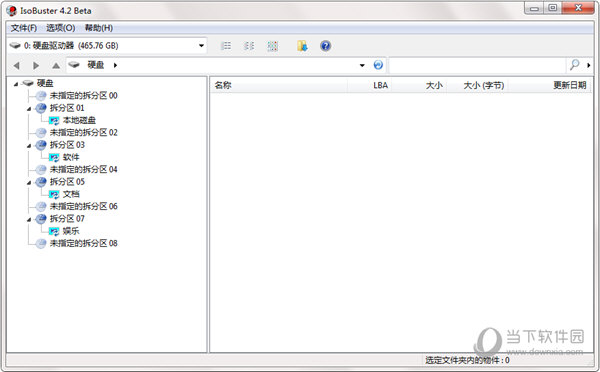Click the blue refresh icon

(378, 65)
